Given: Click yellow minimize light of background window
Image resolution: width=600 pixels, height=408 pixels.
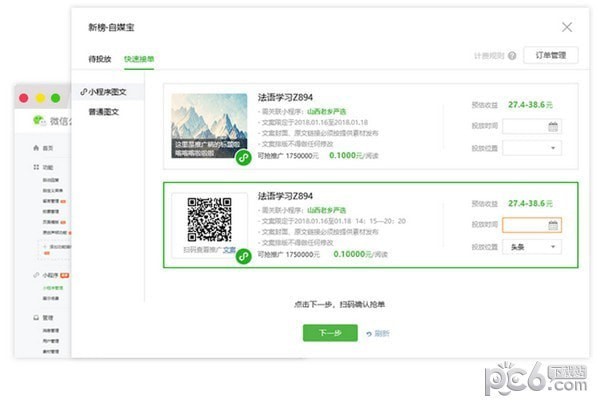Looking at the screenshot, I should pos(40,98).
